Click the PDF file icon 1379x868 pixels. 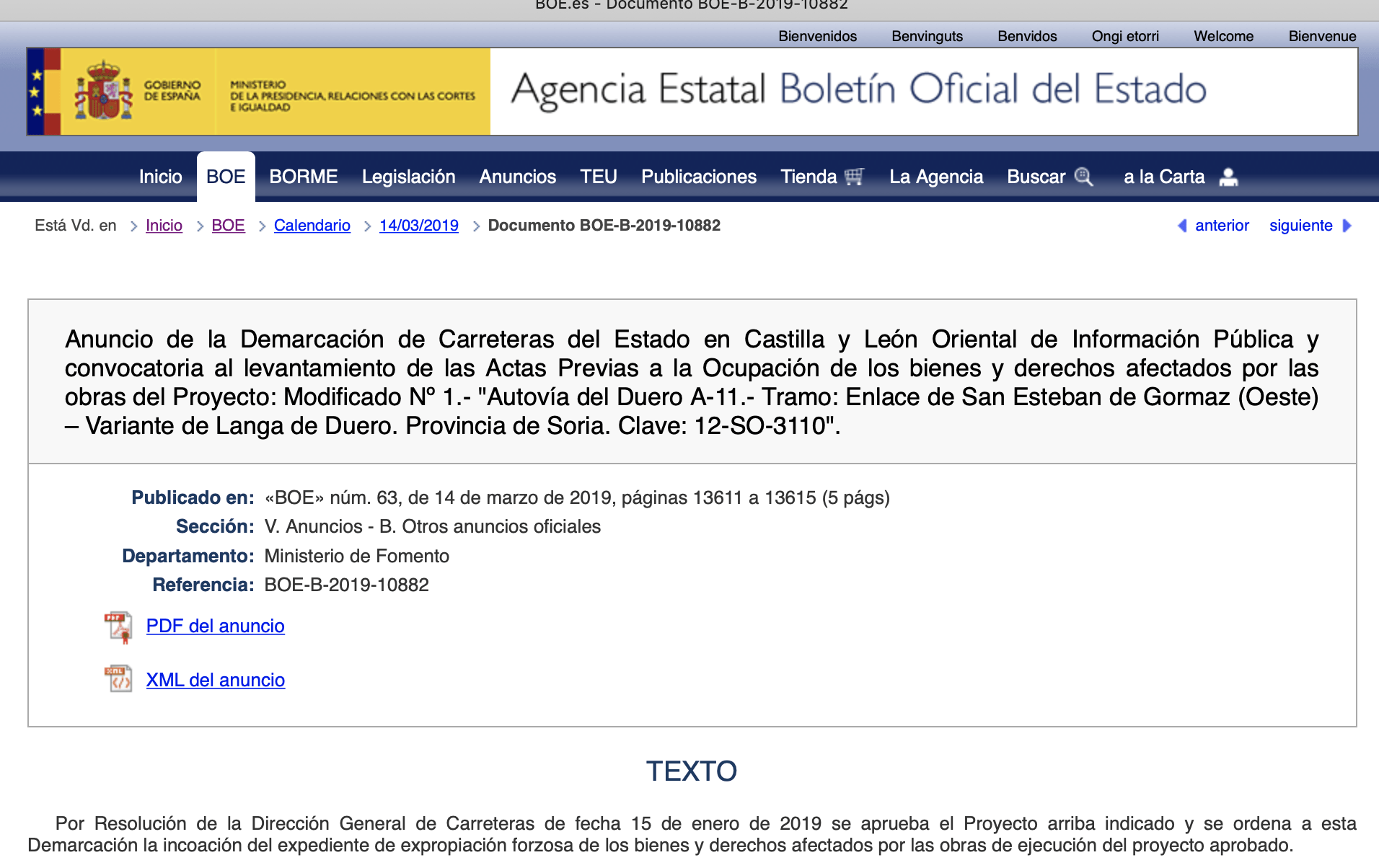click(118, 626)
